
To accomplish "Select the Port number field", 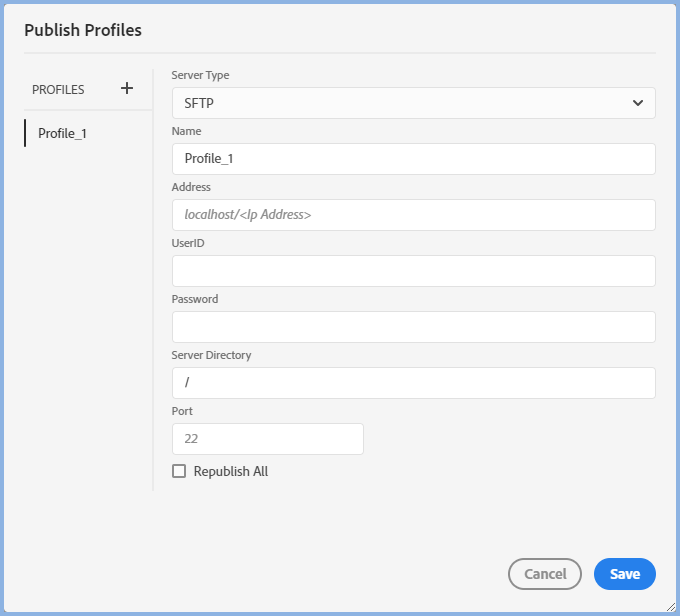I will 267,439.
